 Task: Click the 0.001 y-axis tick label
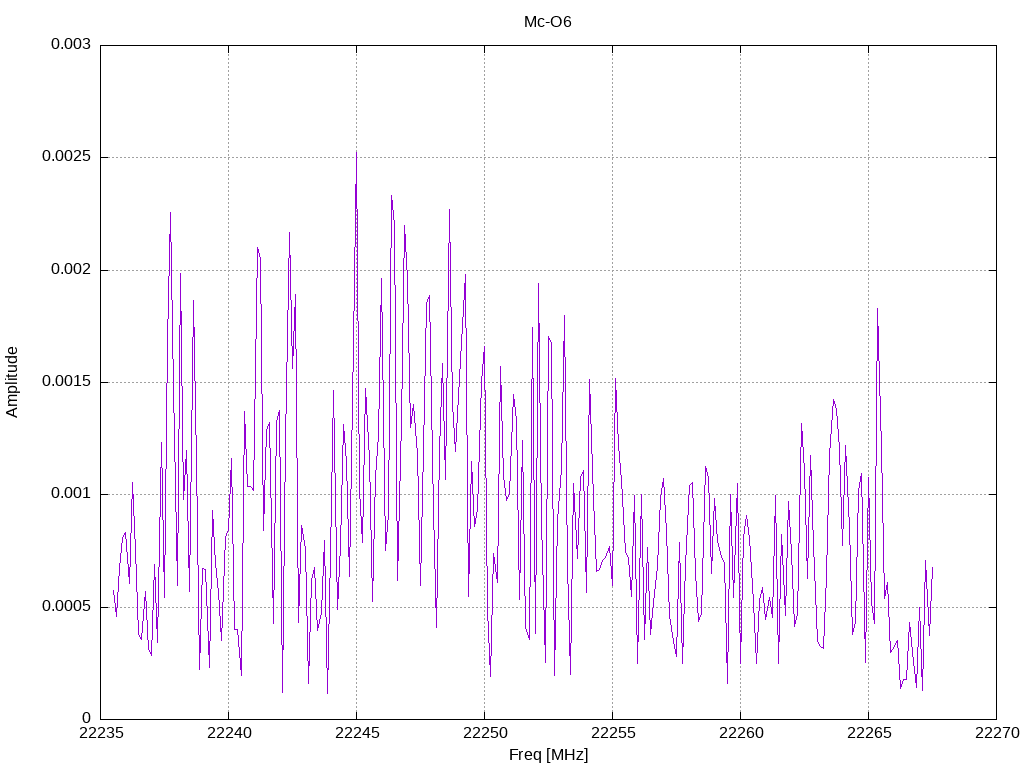(71, 494)
